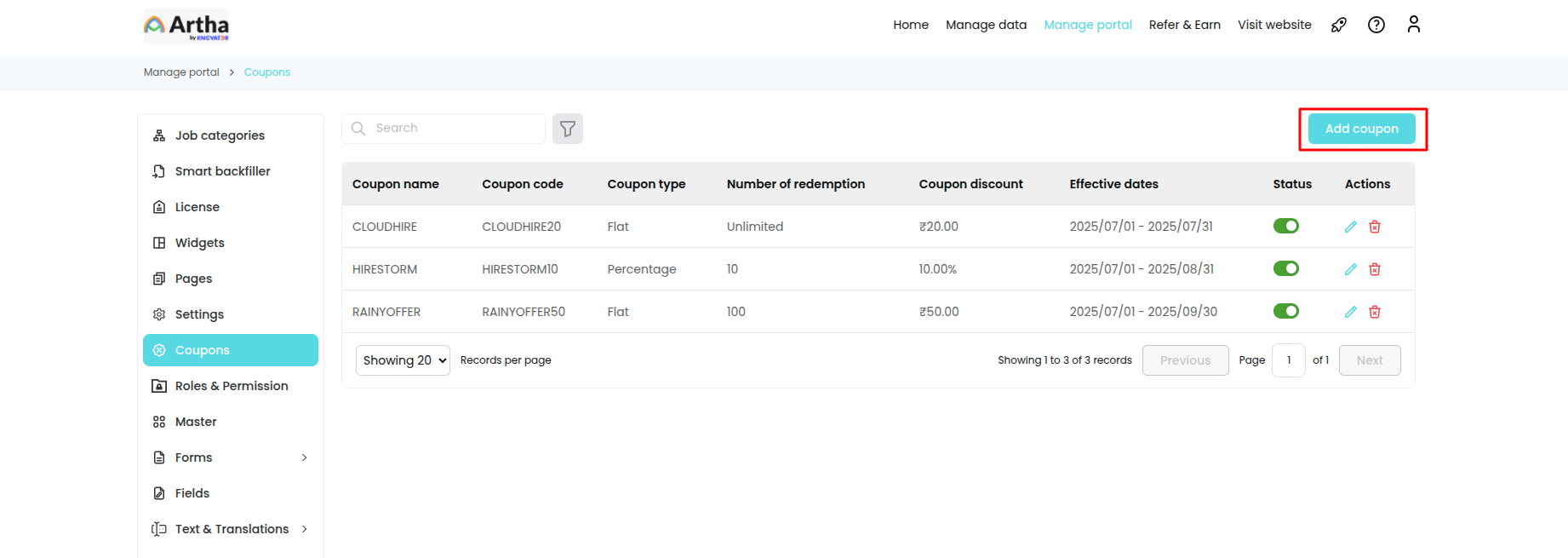
Task: Edit the CLOUDHIRE coupon with pencil icon
Action: coord(1350,227)
